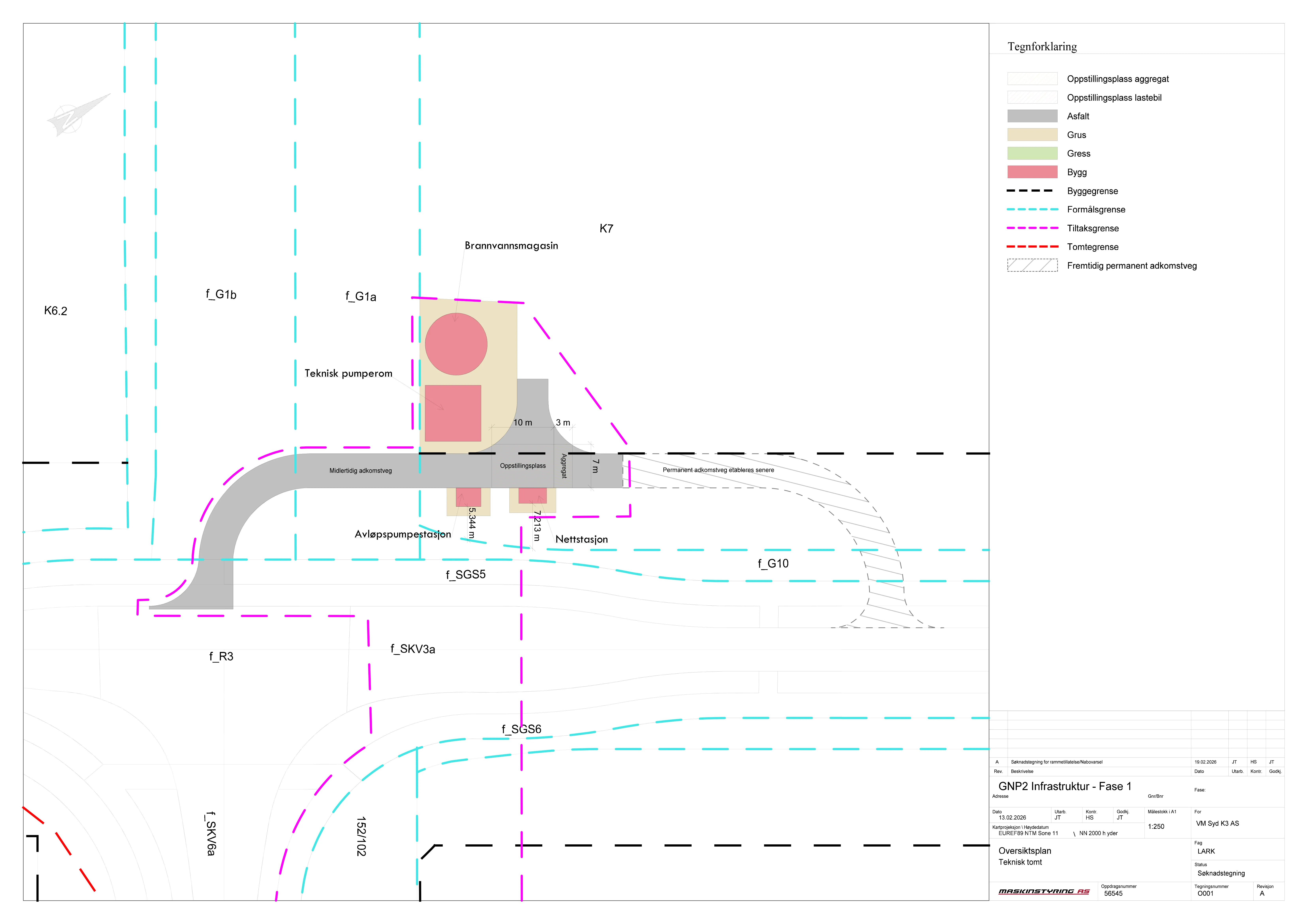Click the 'EUREF89 NTM Sone 11' projection text
Image resolution: width=1308 pixels, height=924 pixels.
point(1028,833)
